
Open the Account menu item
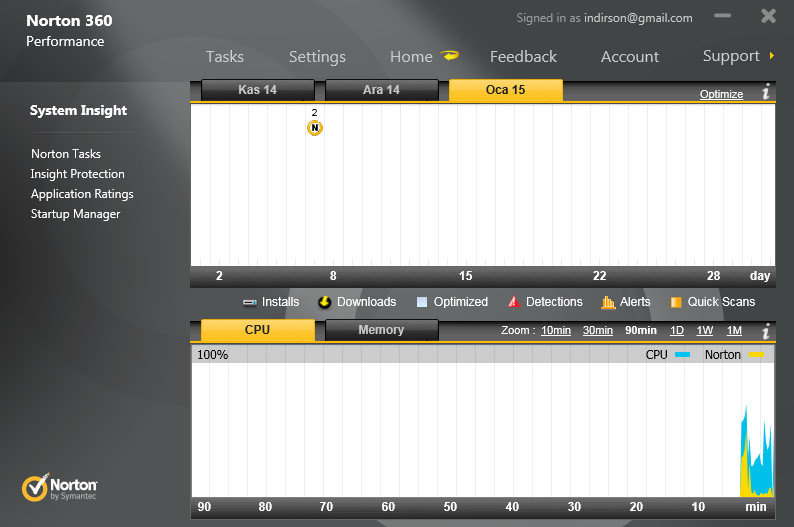(630, 57)
